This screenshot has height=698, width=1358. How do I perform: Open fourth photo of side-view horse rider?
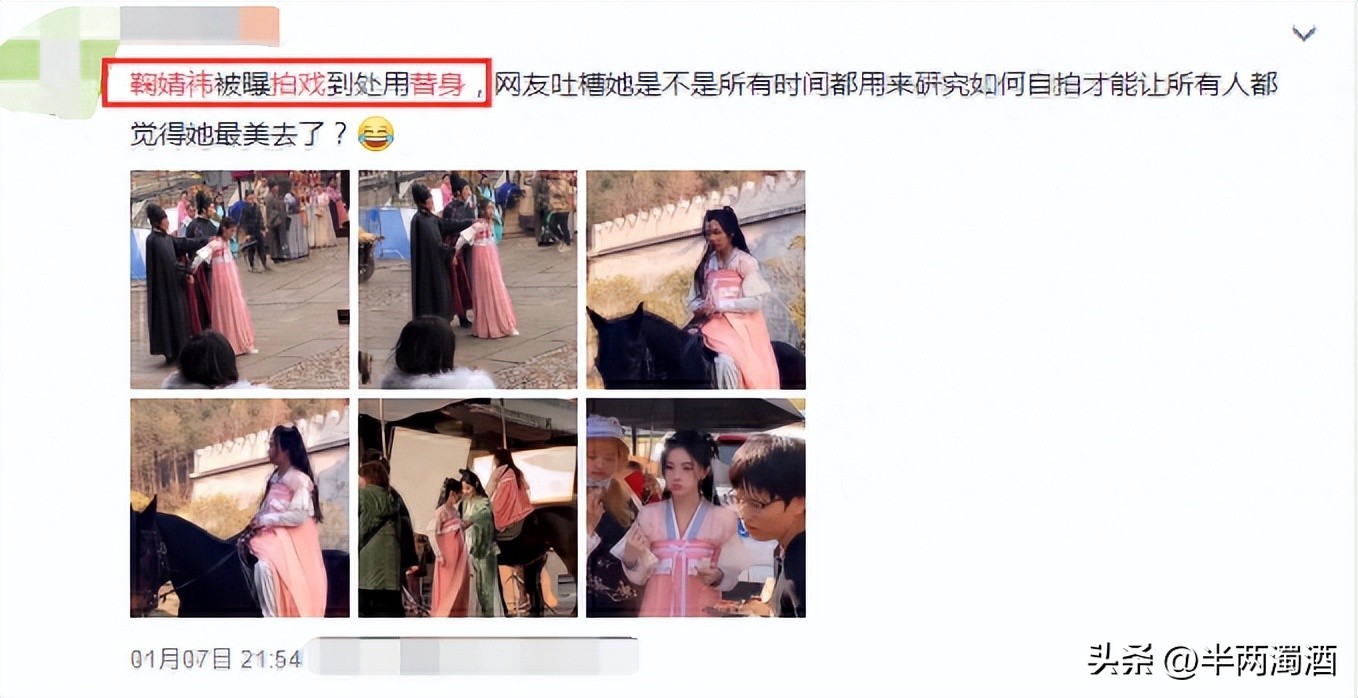click(240, 507)
